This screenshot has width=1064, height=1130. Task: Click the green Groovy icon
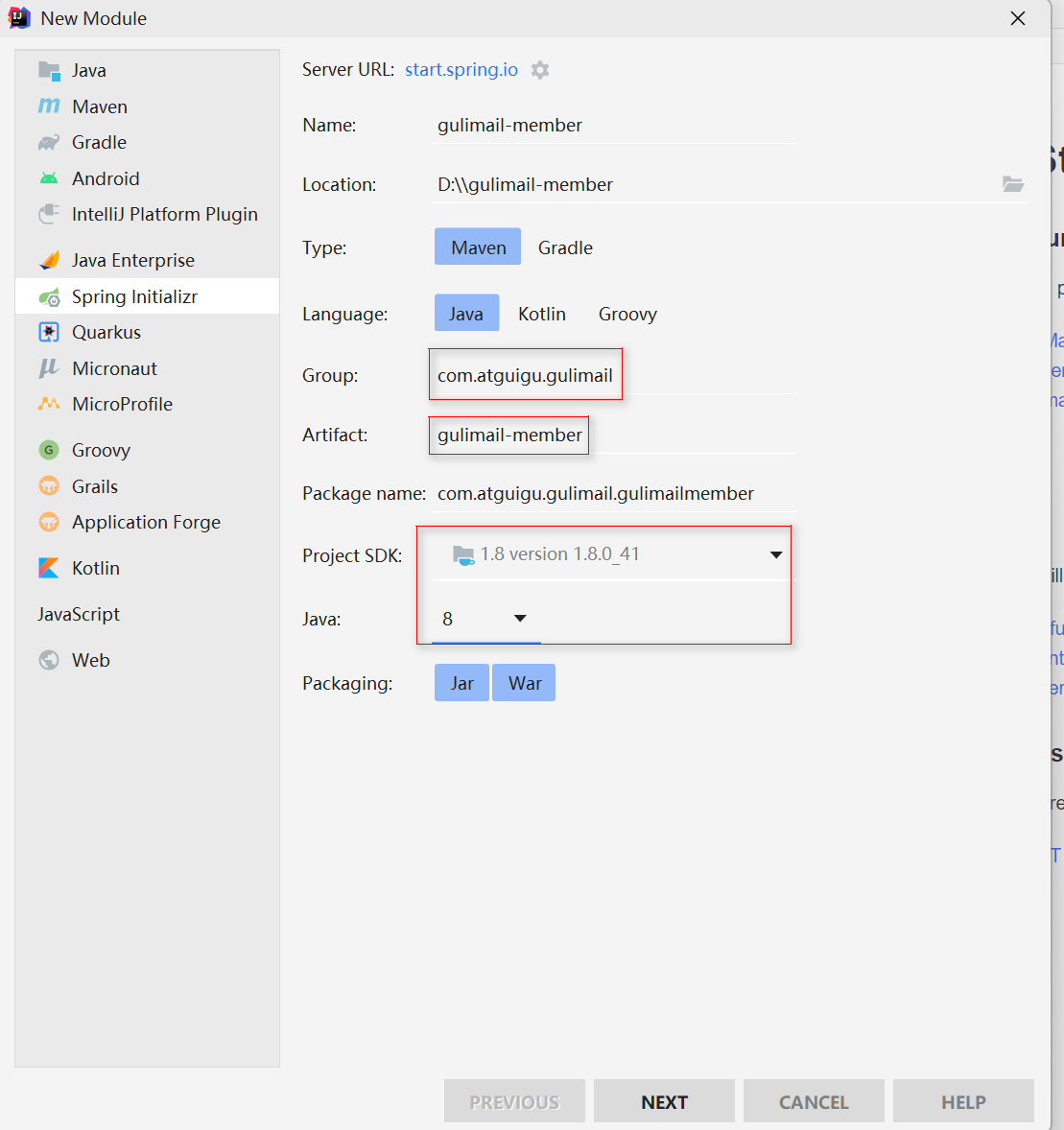(49, 451)
